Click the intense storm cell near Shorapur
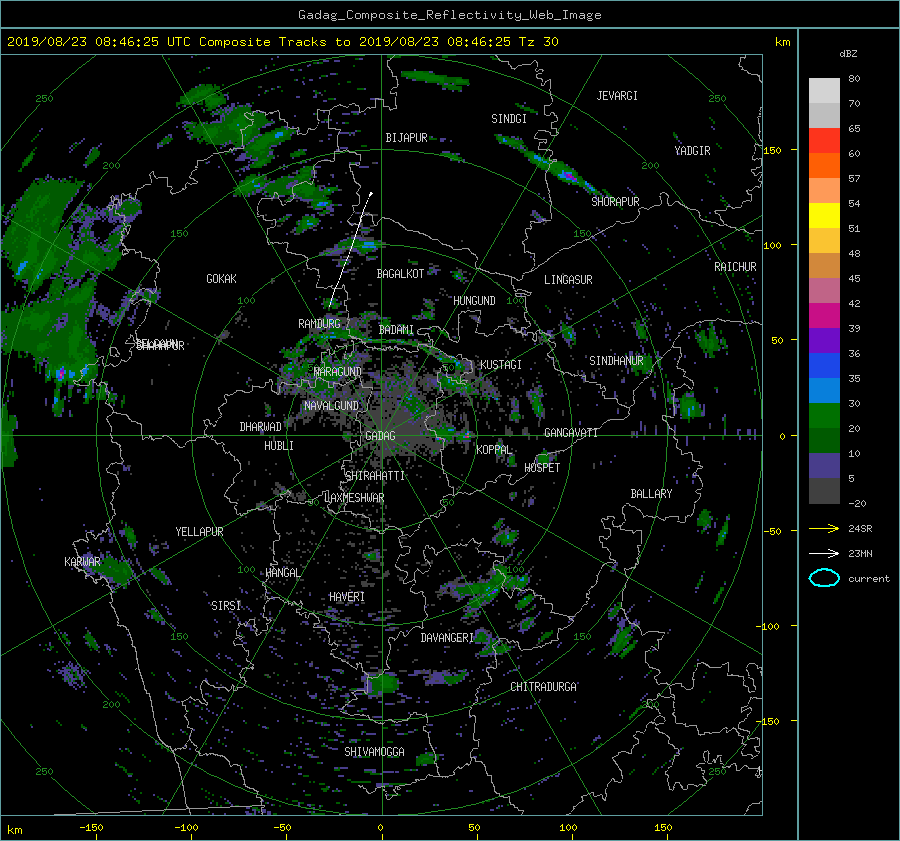Viewport: 900px width, 841px height. [x=568, y=175]
